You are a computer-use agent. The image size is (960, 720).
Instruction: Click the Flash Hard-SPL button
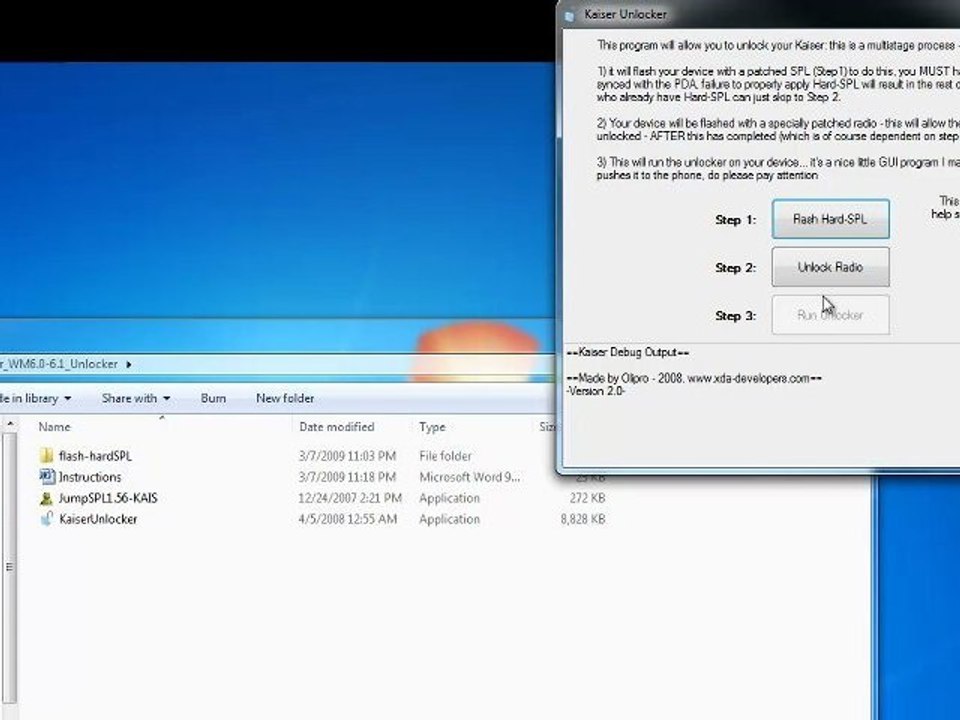830,219
